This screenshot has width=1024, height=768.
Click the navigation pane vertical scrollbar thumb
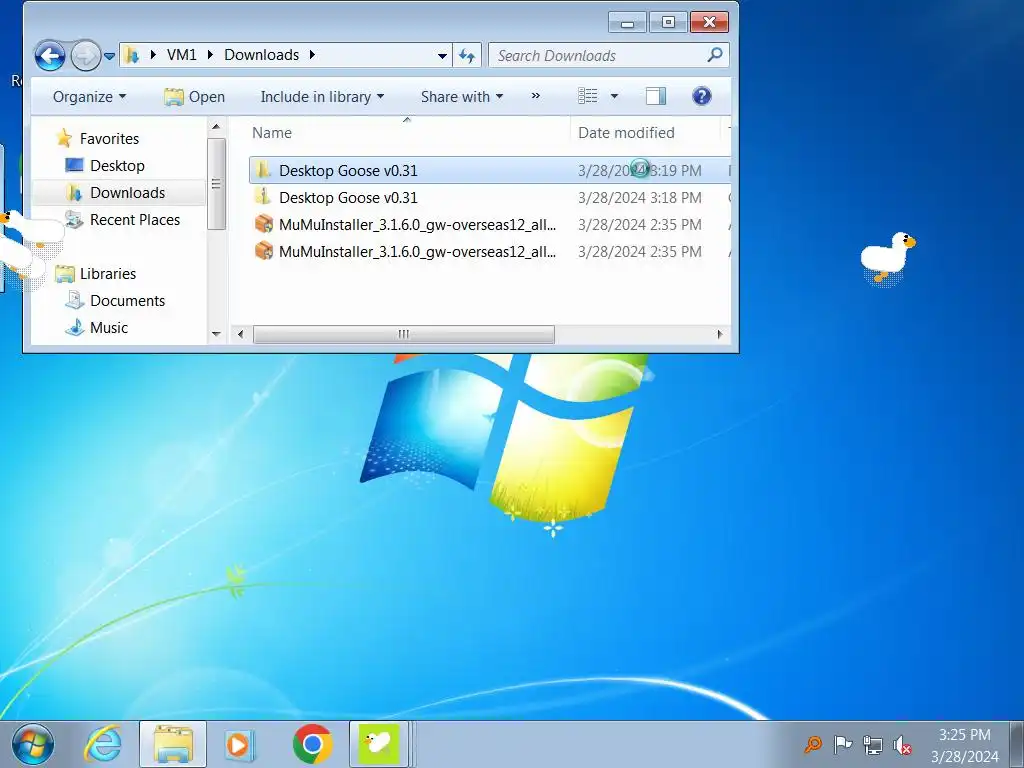click(216, 184)
